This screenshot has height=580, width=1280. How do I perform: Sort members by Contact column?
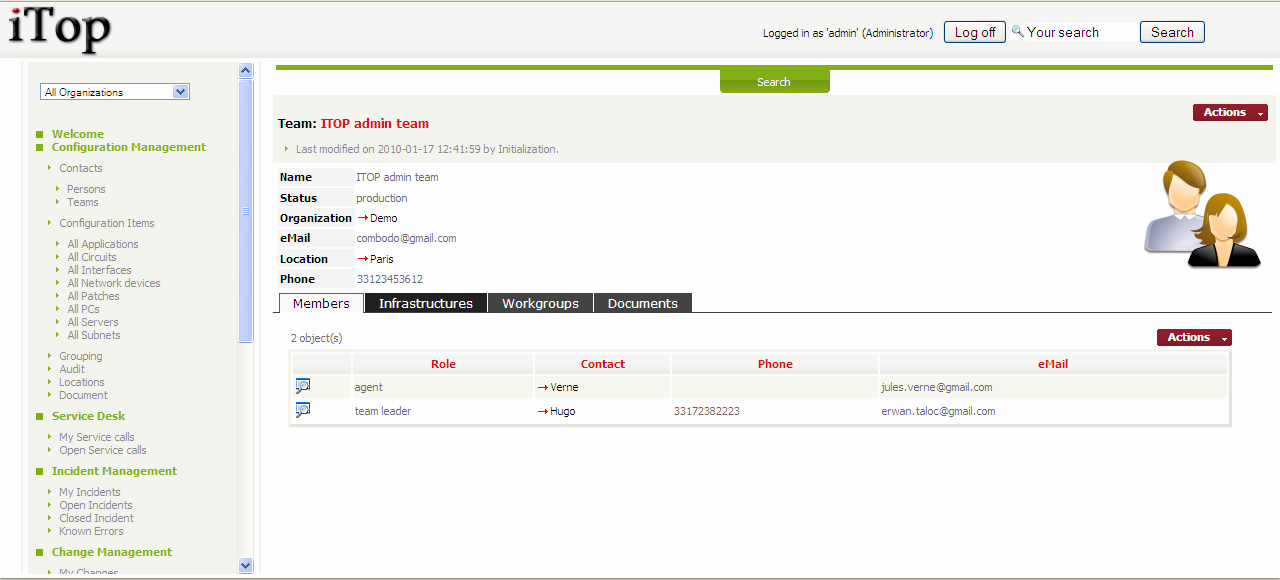pos(603,364)
